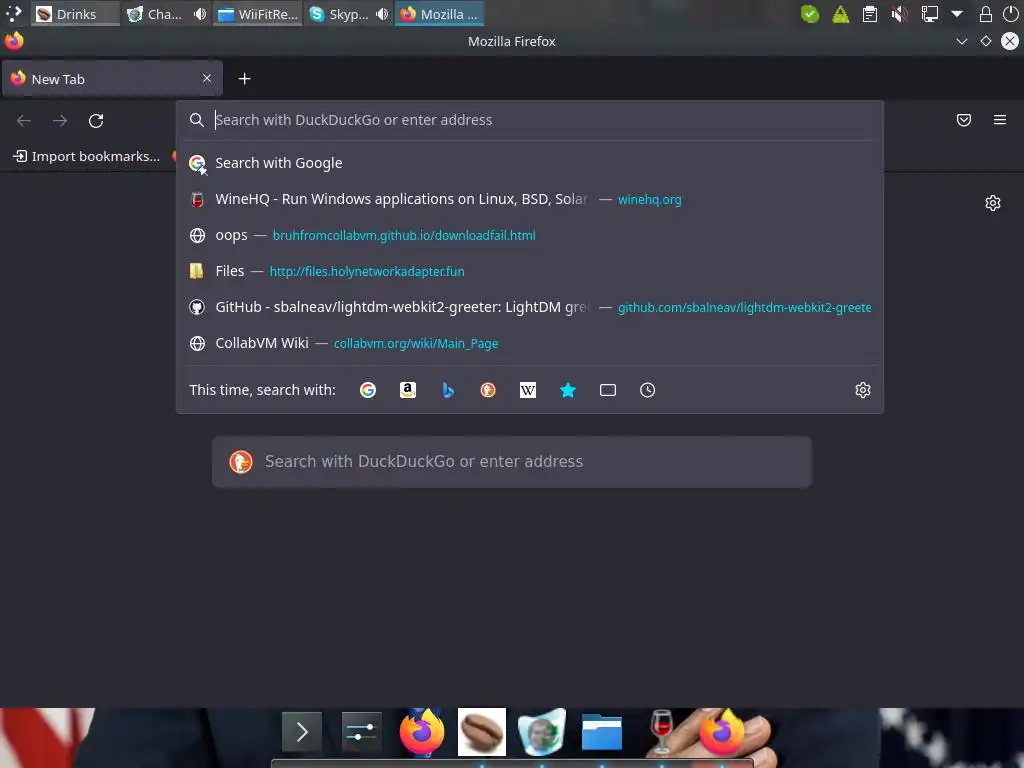Switch to Mozilla Firefox taskbar entry
This screenshot has width=1024, height=768.
pos(440,14)
